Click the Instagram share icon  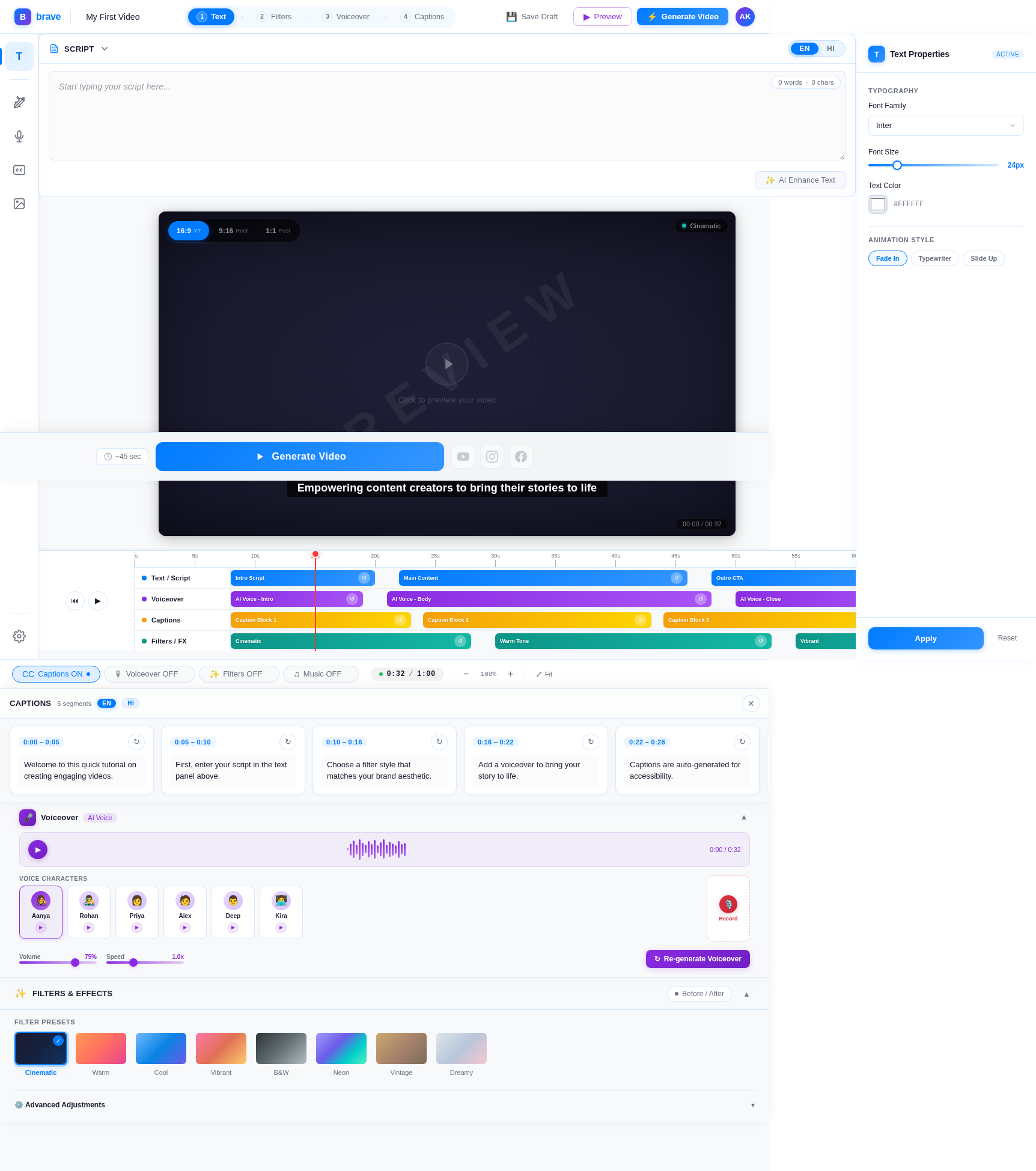(x=492, y=457)
